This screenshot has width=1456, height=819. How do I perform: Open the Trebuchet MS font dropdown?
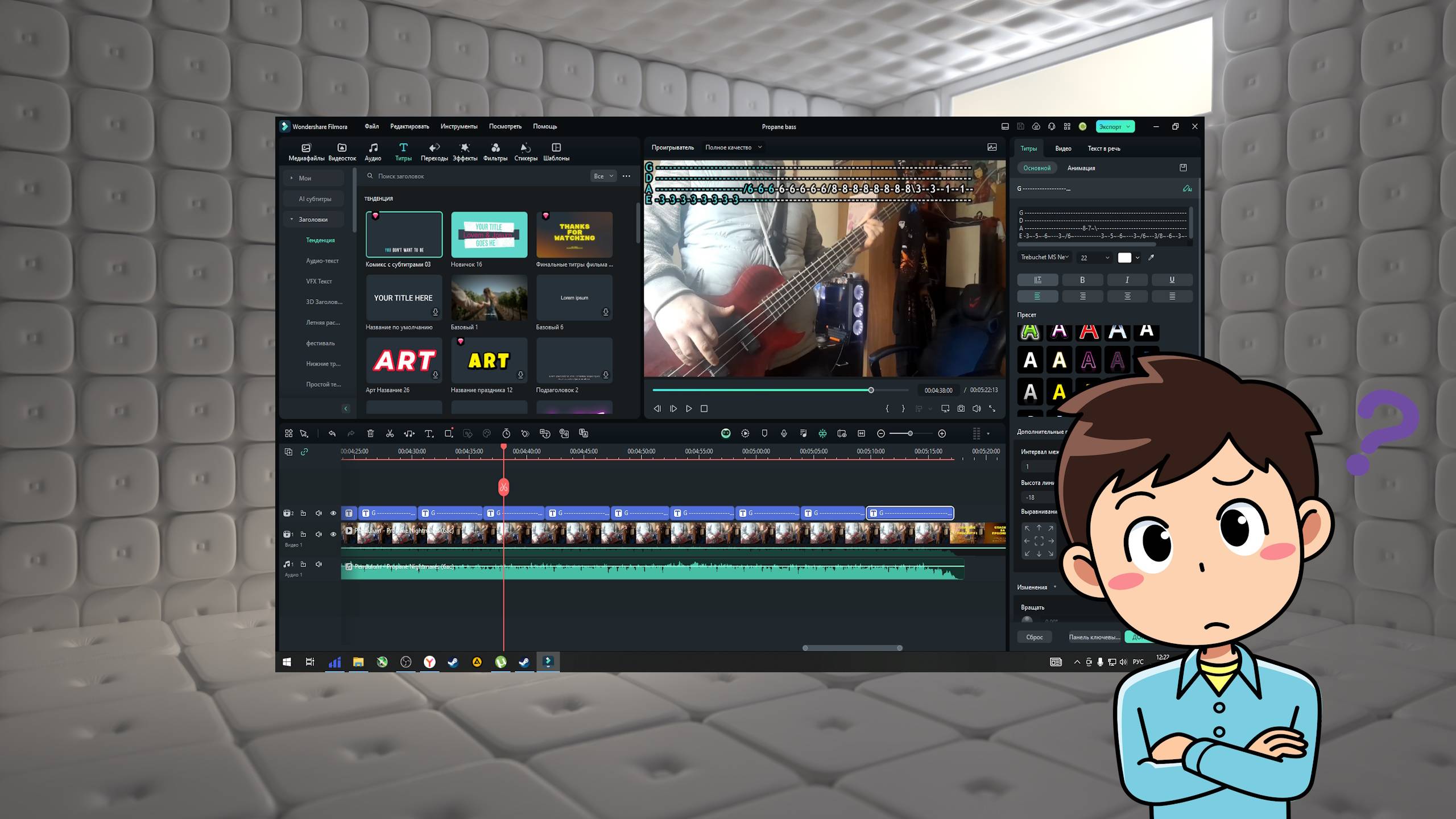(x=1044, y=257)
